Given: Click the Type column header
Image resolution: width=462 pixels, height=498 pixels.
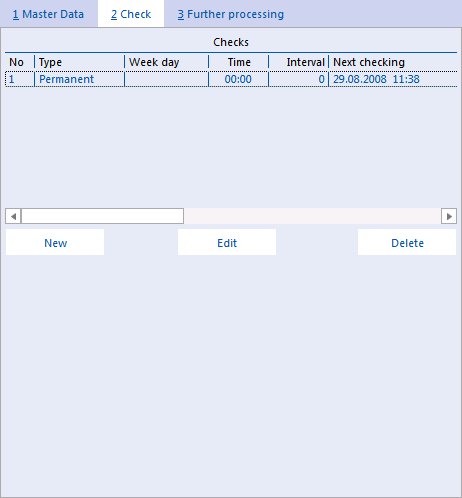Looking at the screenshot, I should (80, 62).
